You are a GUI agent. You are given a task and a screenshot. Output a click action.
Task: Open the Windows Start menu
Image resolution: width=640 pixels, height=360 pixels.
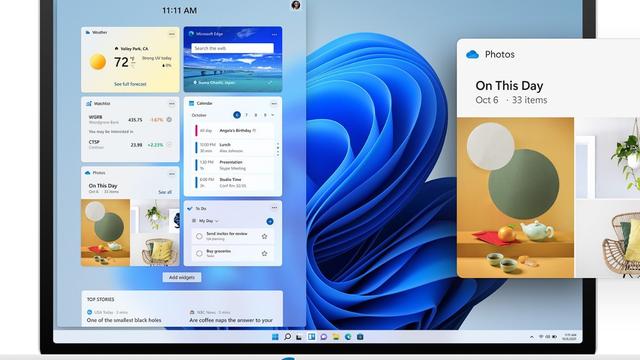coord(275,337)
